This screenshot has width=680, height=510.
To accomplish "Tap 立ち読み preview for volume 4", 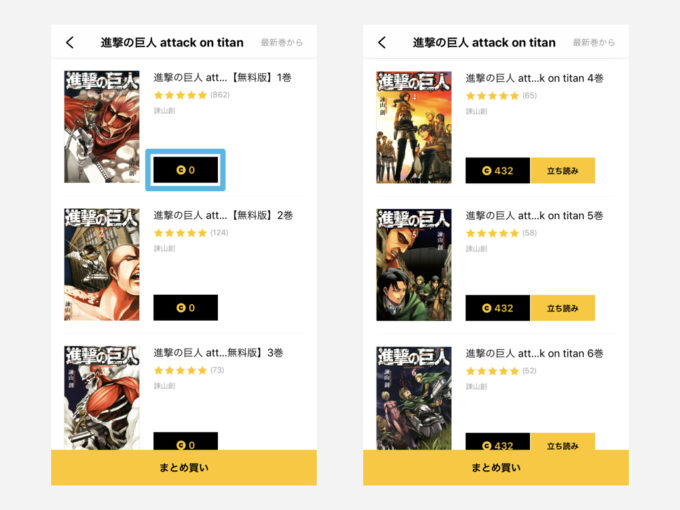I will pos(562,170).
